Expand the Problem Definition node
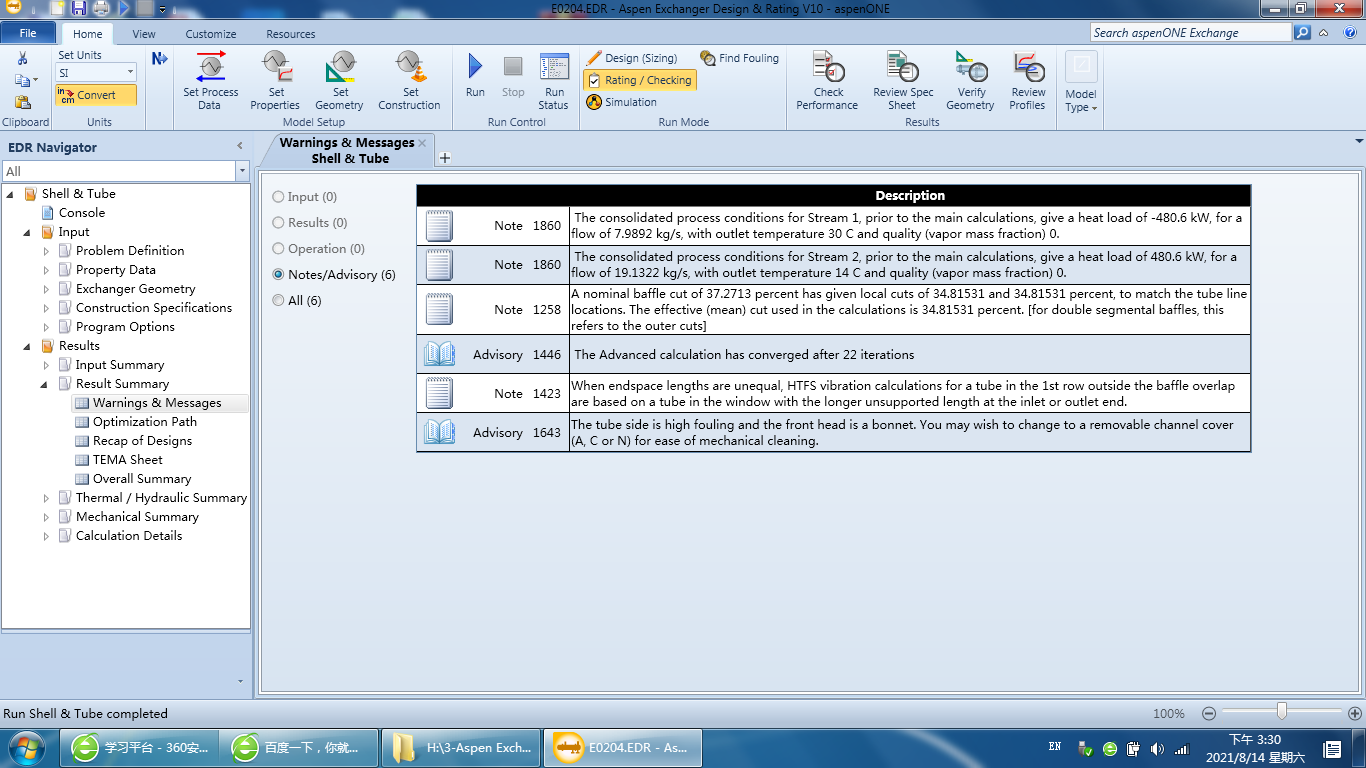 pyautogui.click(x=46, y=251)
